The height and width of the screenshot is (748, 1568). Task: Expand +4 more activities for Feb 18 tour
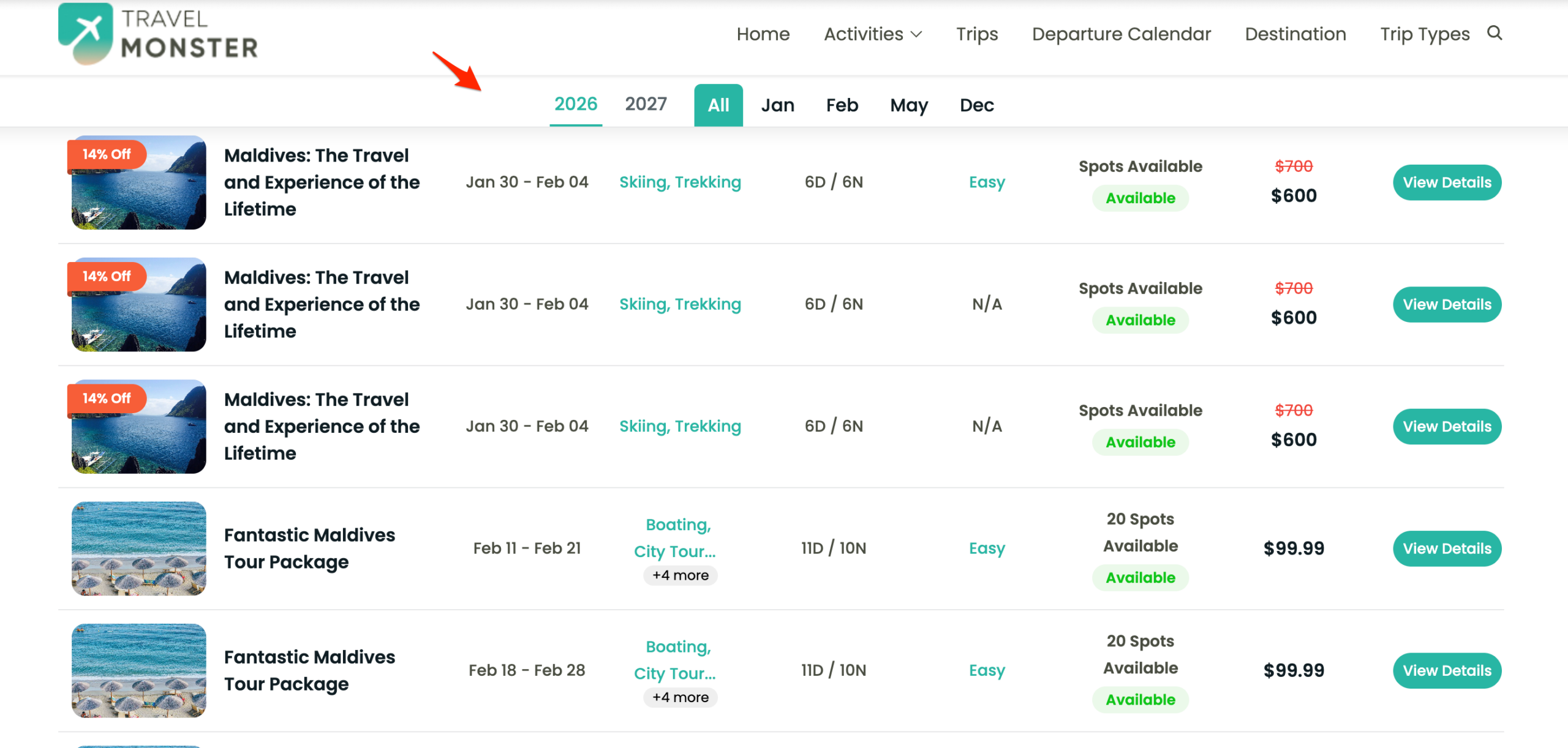coord(680,697)
